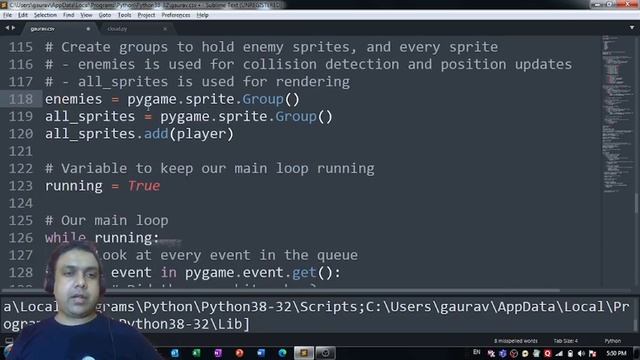
Task: Click the EN language indicator
Action: (476, 352)
